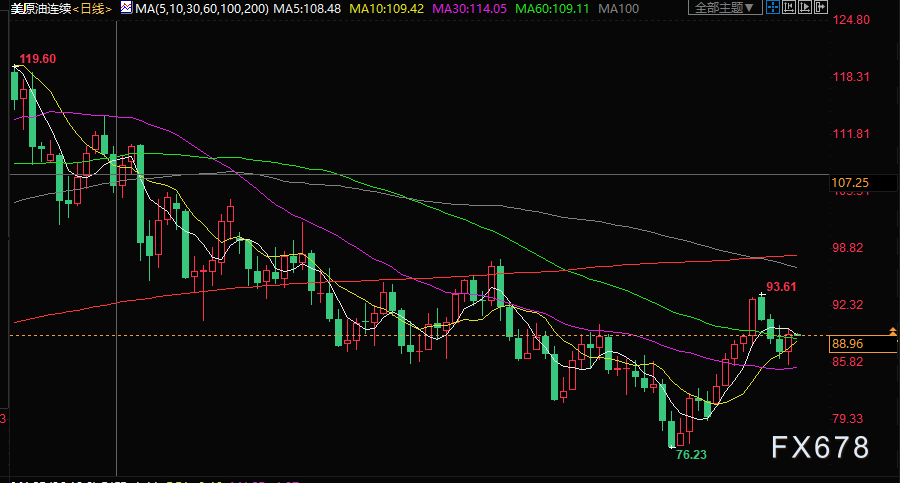Switch period via the 日线 label
The image size is (900, 483).
pyautogui.click(x=93, y=8)
